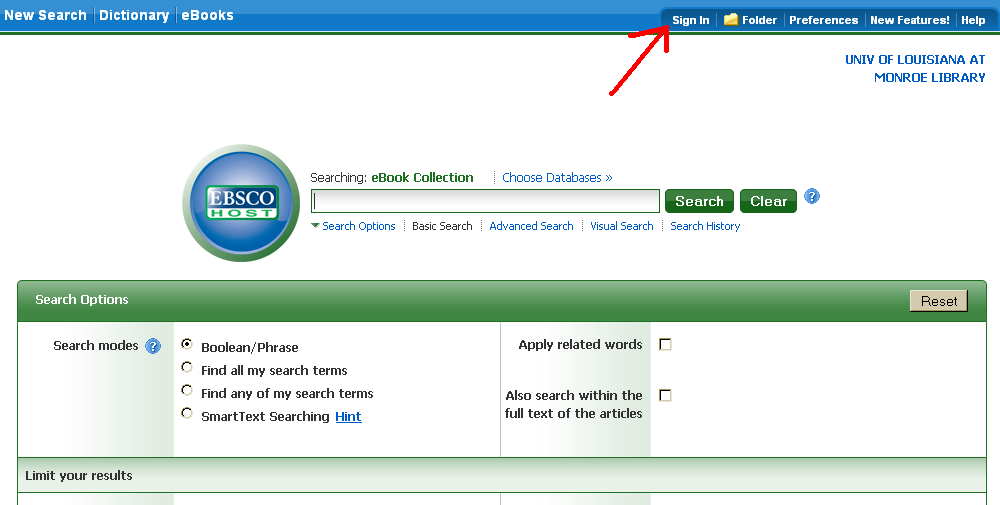The height and width of the screenshot is (505, 1000).
Task: Open Choose Databases link
Action: coord(557,177)
